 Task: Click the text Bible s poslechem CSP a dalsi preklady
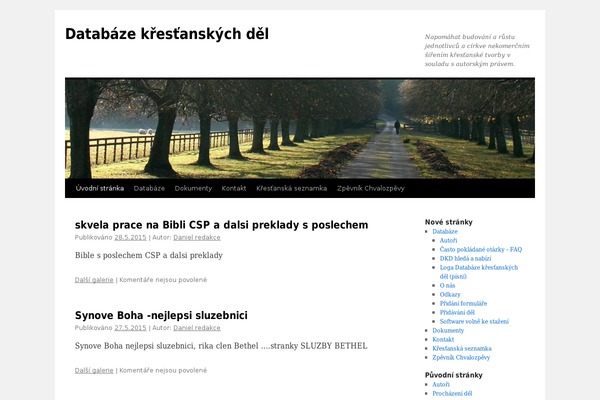148,255
